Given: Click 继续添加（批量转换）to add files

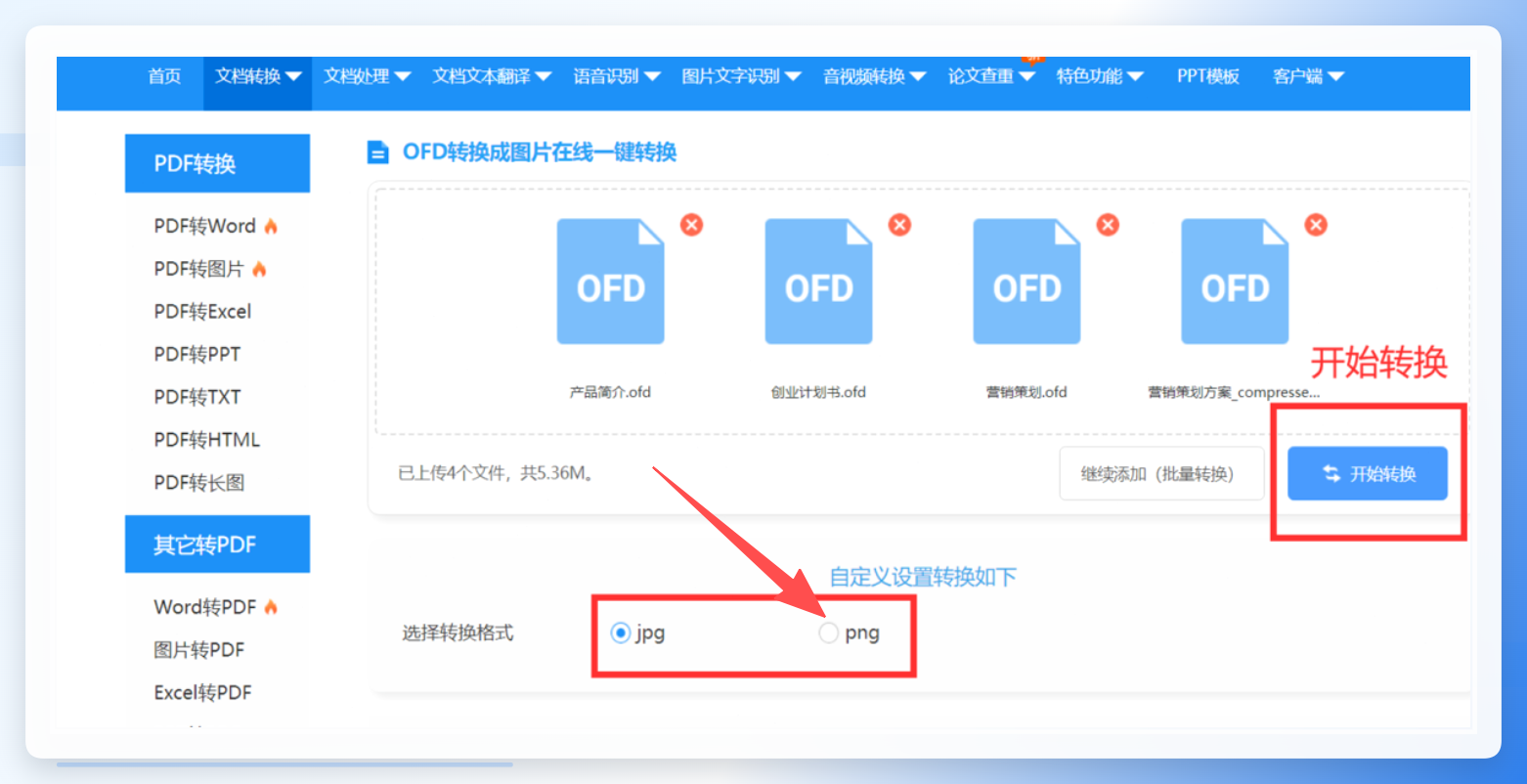Looking at the screenshot, I should point(1162,474).
